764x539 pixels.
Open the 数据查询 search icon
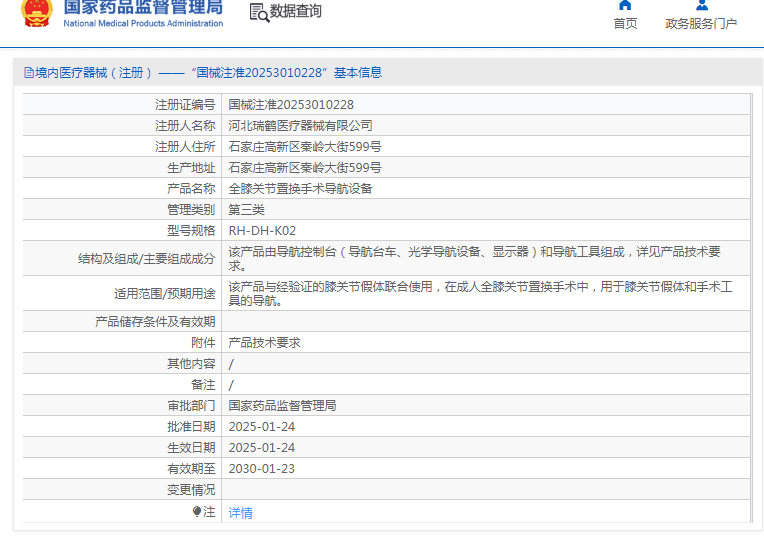(x=259, y=13)
